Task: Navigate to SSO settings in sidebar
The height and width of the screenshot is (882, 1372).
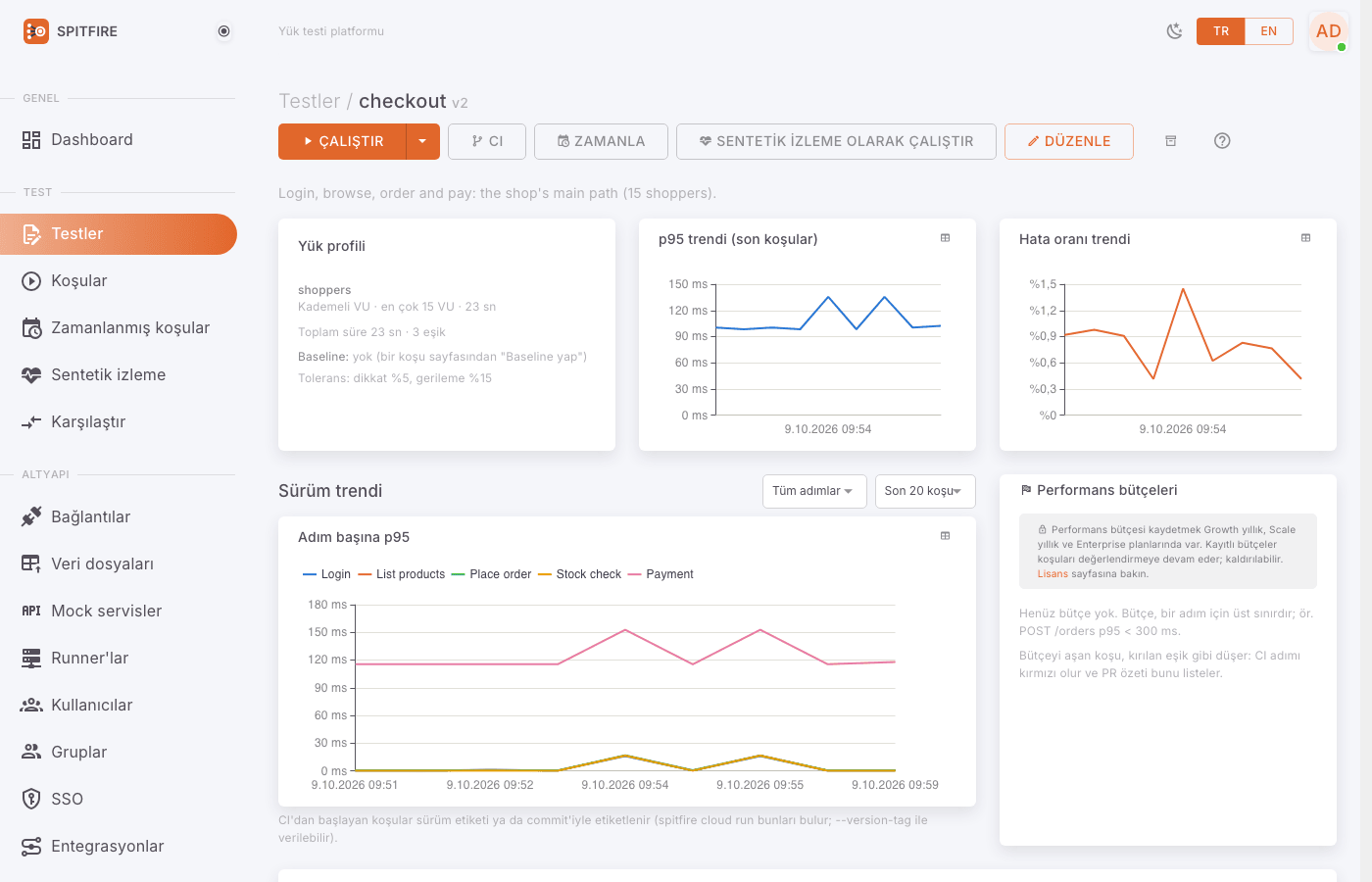Action: click(119, 799)
